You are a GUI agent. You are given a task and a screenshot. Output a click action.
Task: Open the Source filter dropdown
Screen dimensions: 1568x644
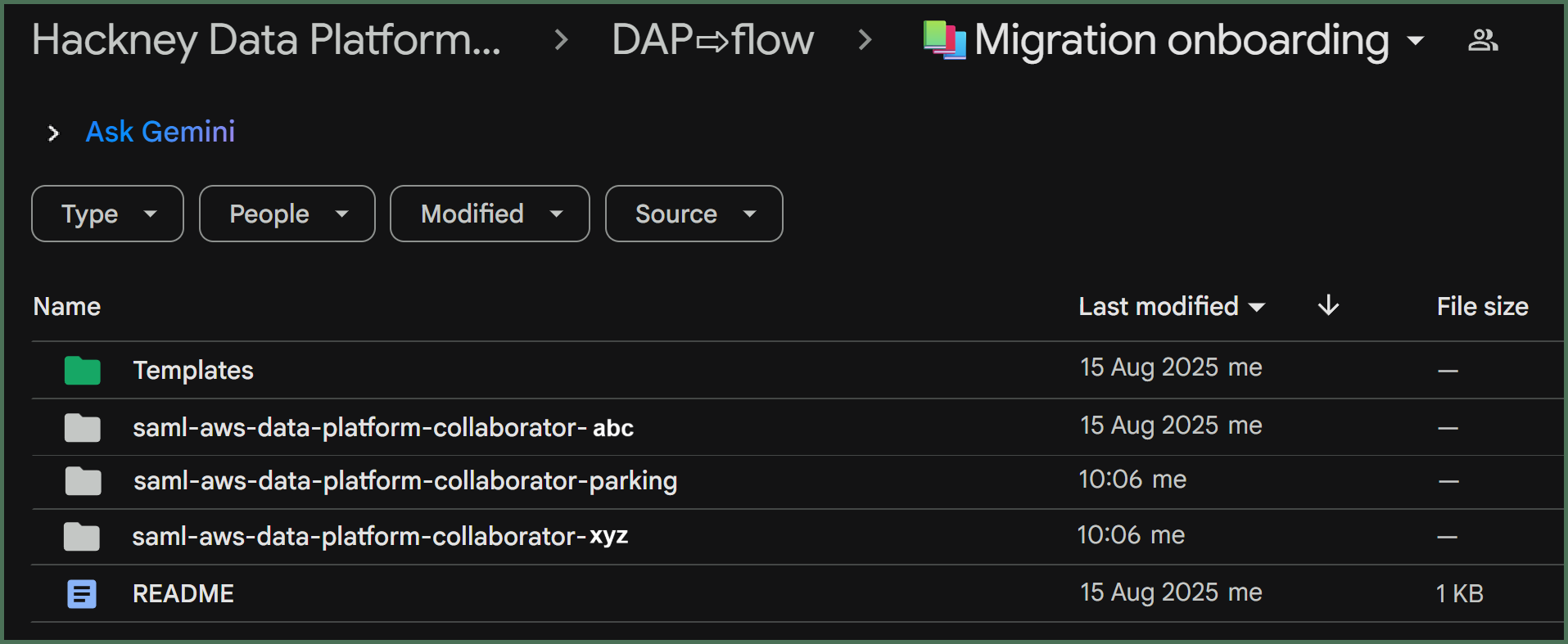(694, 214)
